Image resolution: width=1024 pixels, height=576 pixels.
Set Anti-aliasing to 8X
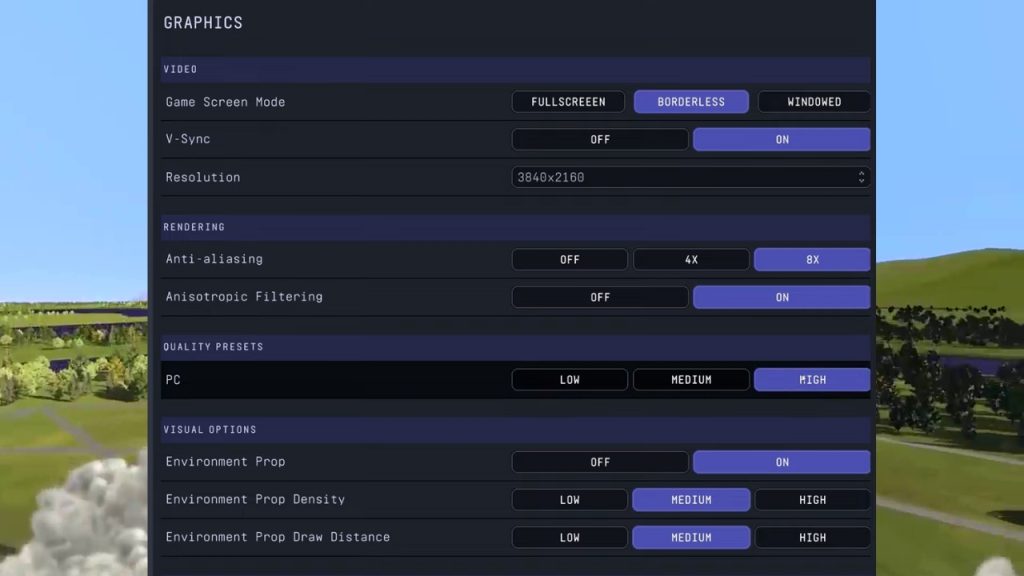point(812,259)
